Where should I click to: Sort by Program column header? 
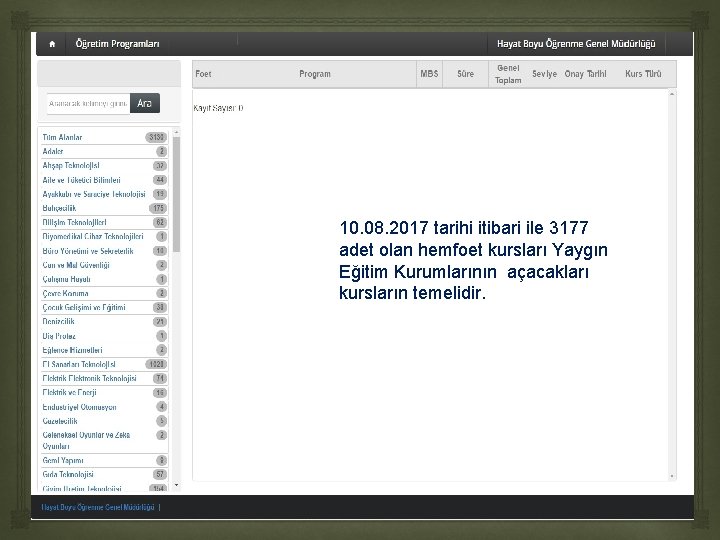315,74
